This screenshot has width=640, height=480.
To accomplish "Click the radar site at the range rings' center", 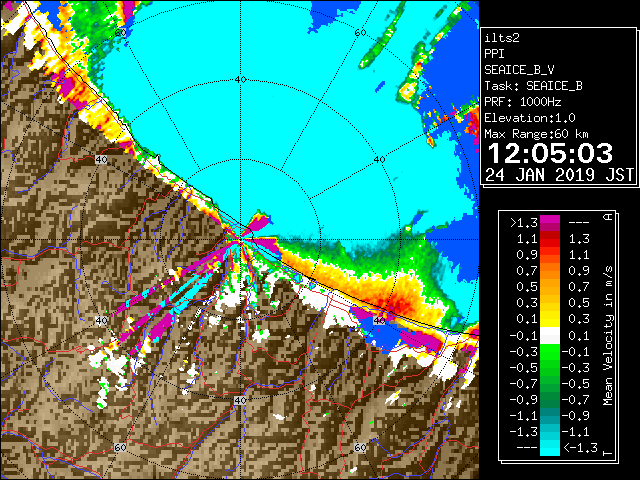I will [240, 240].
